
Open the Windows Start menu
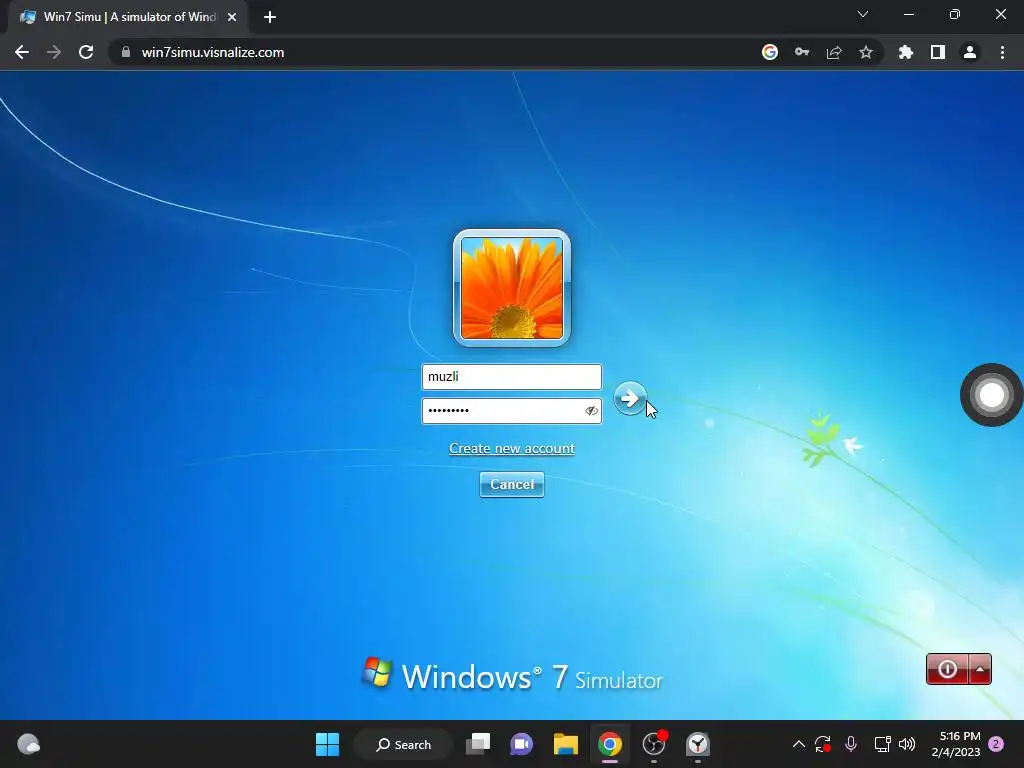(327, 744)
